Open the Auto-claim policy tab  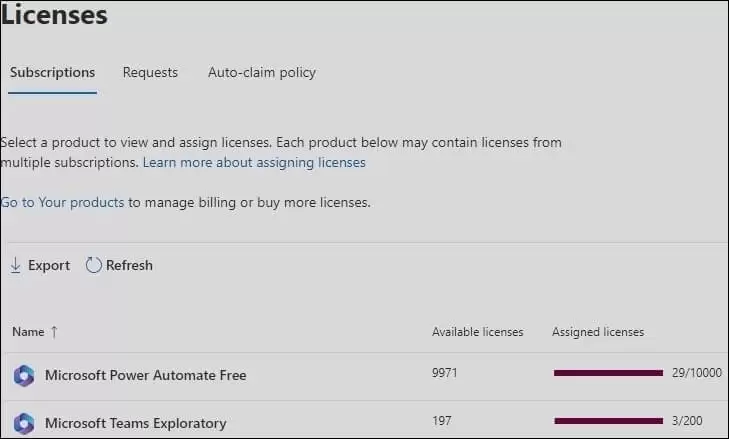tap(262, 72)
